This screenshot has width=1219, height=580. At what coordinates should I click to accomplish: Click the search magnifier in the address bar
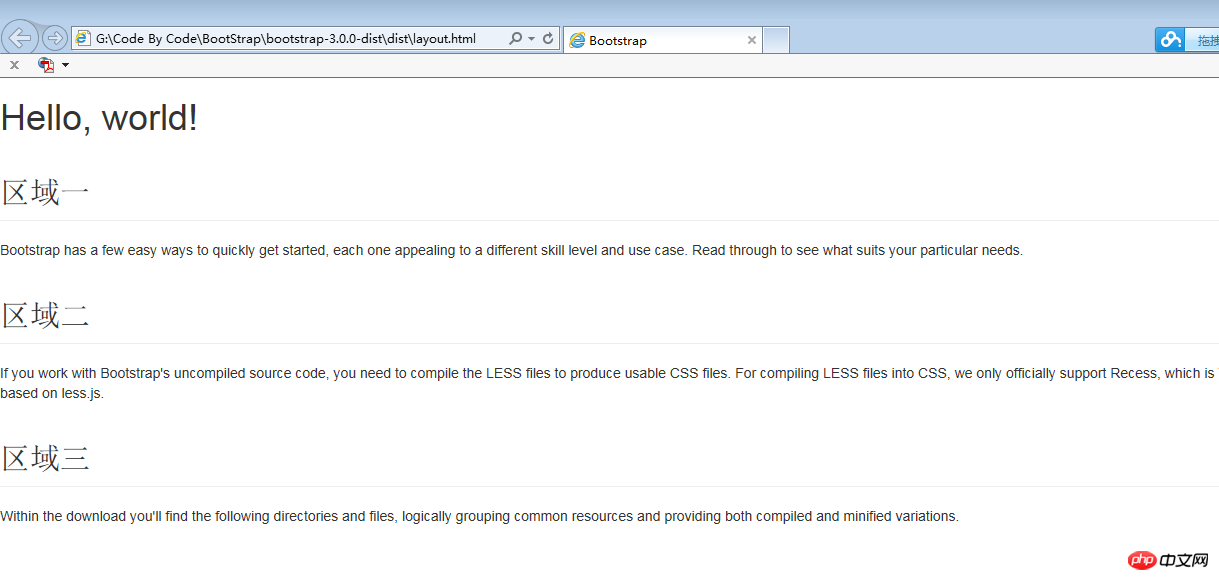[x=515, y=38]
